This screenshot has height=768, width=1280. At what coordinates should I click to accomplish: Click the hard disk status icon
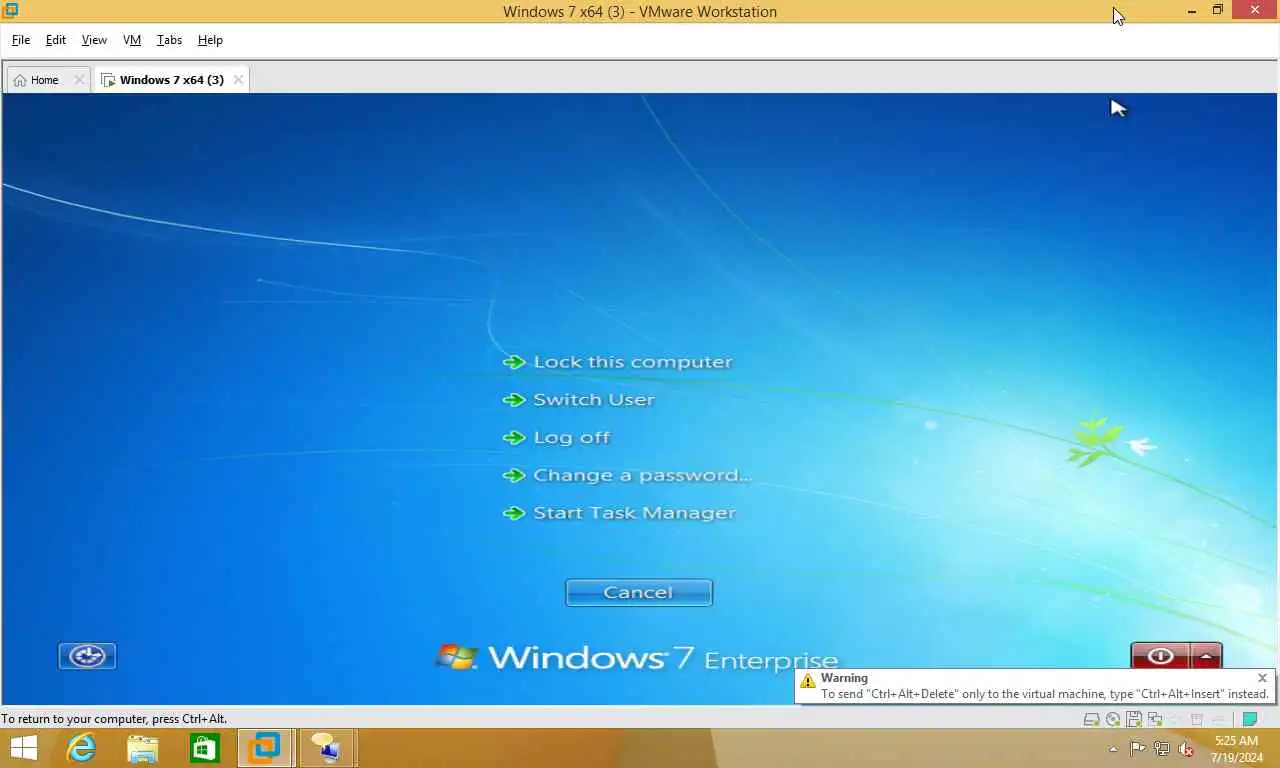[1092, 719]
